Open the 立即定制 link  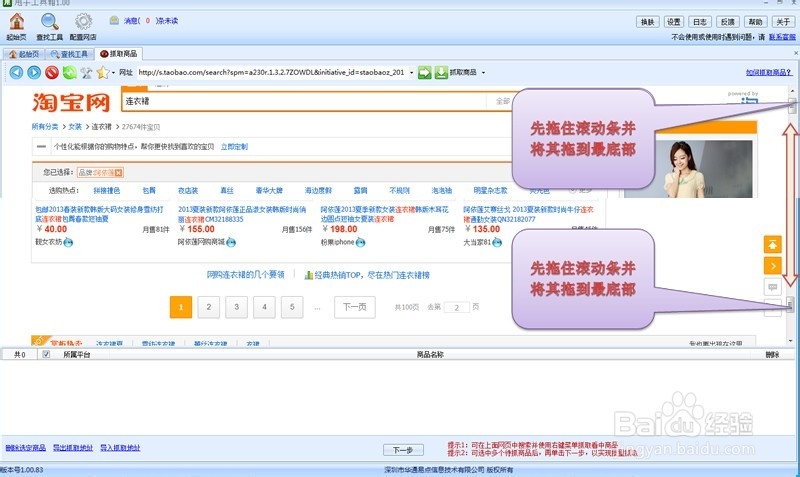[234, 146]
